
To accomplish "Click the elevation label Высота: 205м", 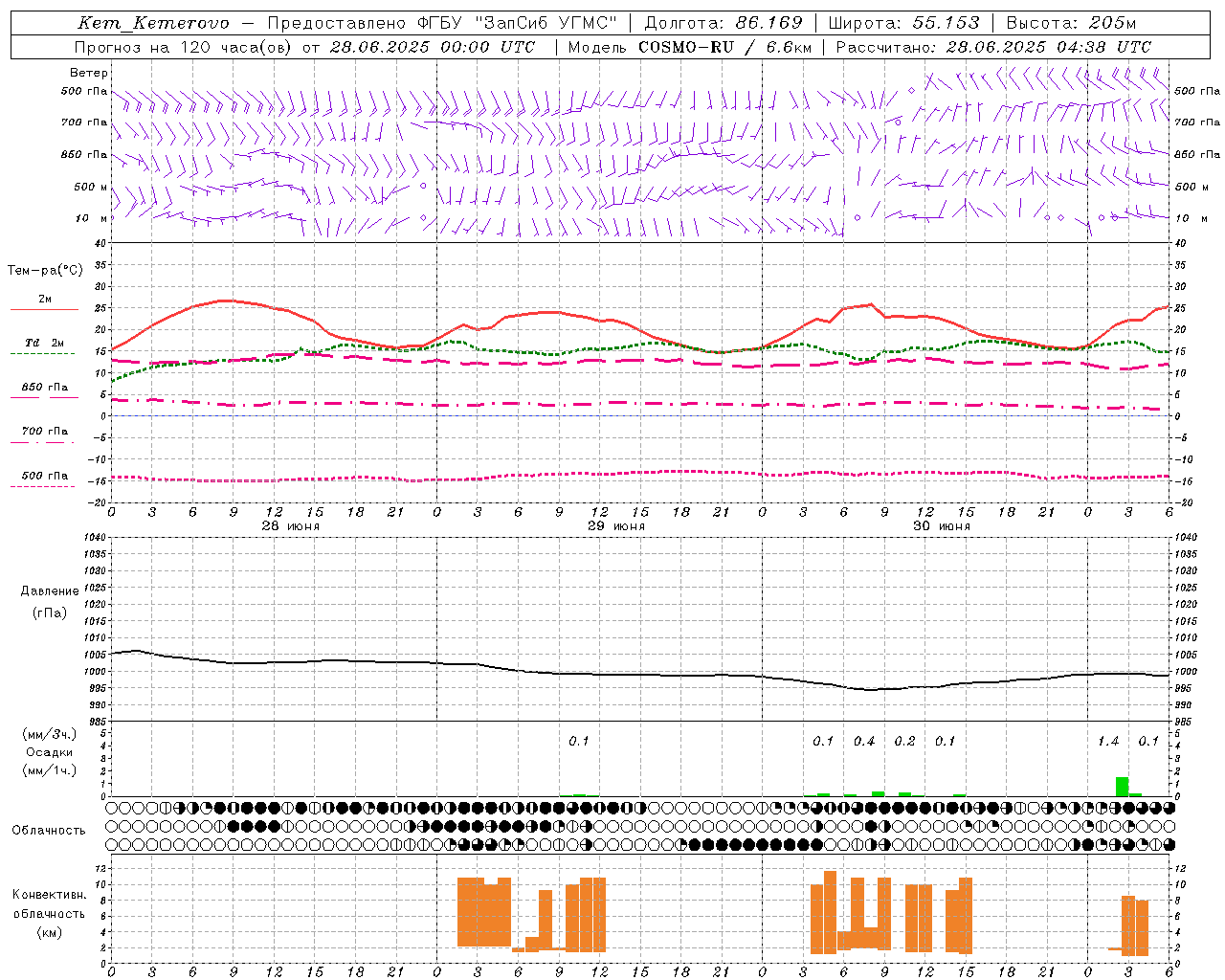I will pos(1071,23).
